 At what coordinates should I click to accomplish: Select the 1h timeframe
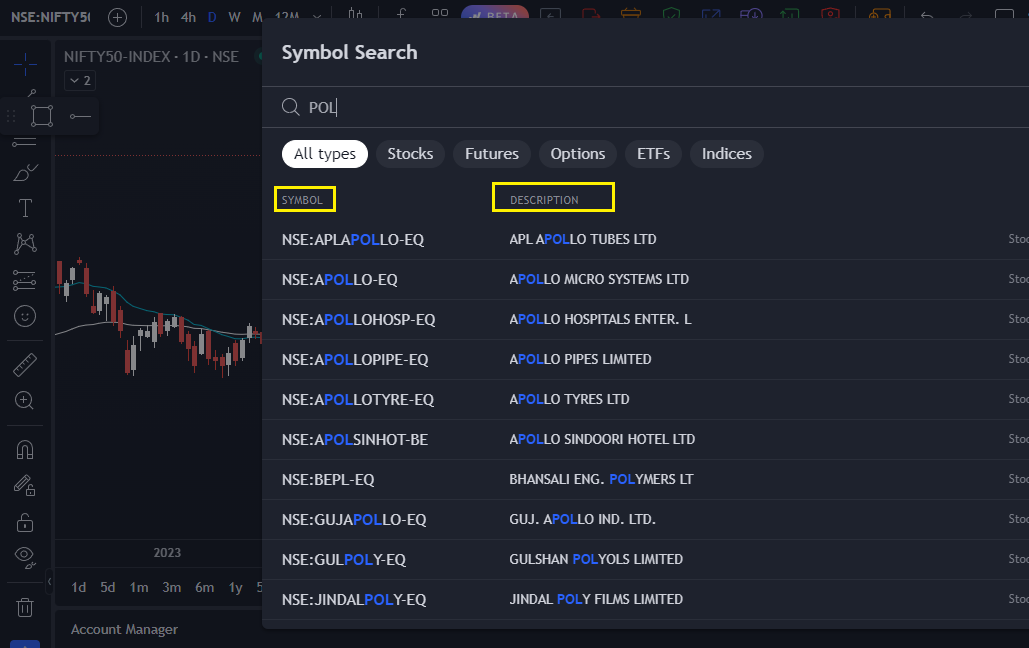[x=161, y=17]
